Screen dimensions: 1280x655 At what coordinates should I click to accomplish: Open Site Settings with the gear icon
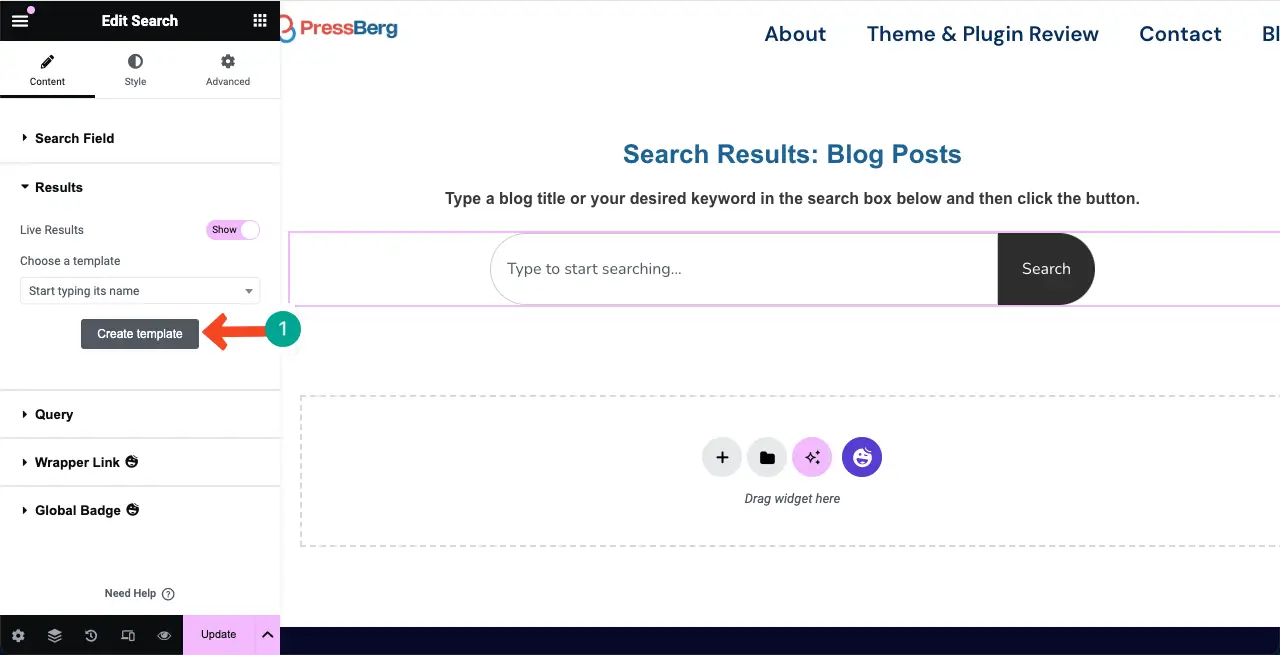pyautogui.click(x=17, y=634)
